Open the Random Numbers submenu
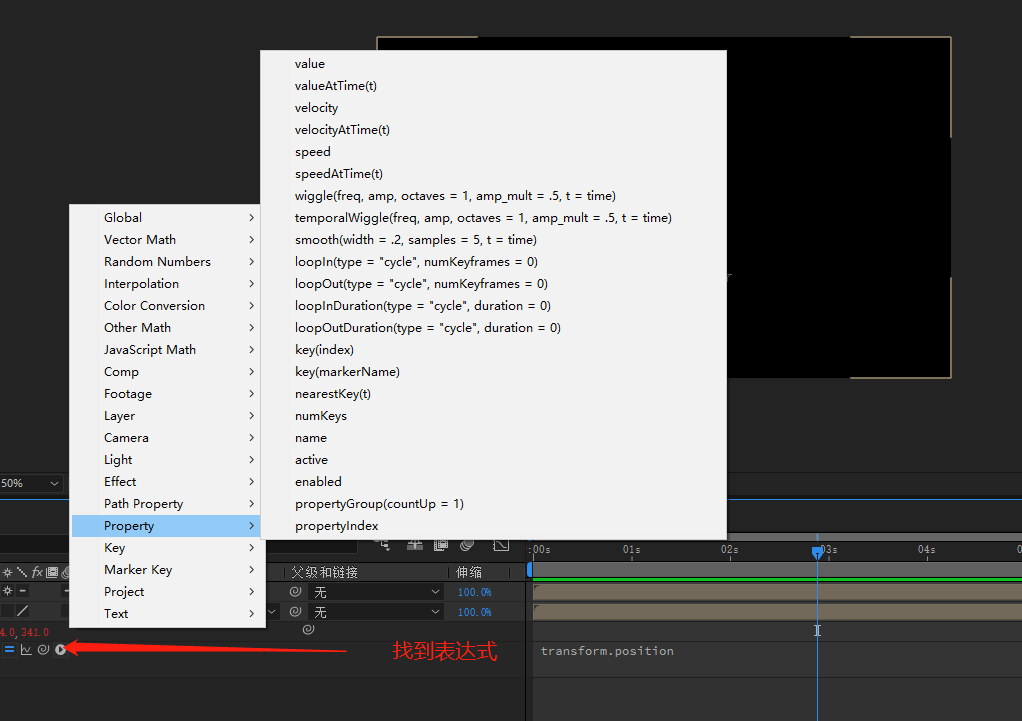Image resolution: width=1022 pixels, height=721 pixels. pos(168,261)
